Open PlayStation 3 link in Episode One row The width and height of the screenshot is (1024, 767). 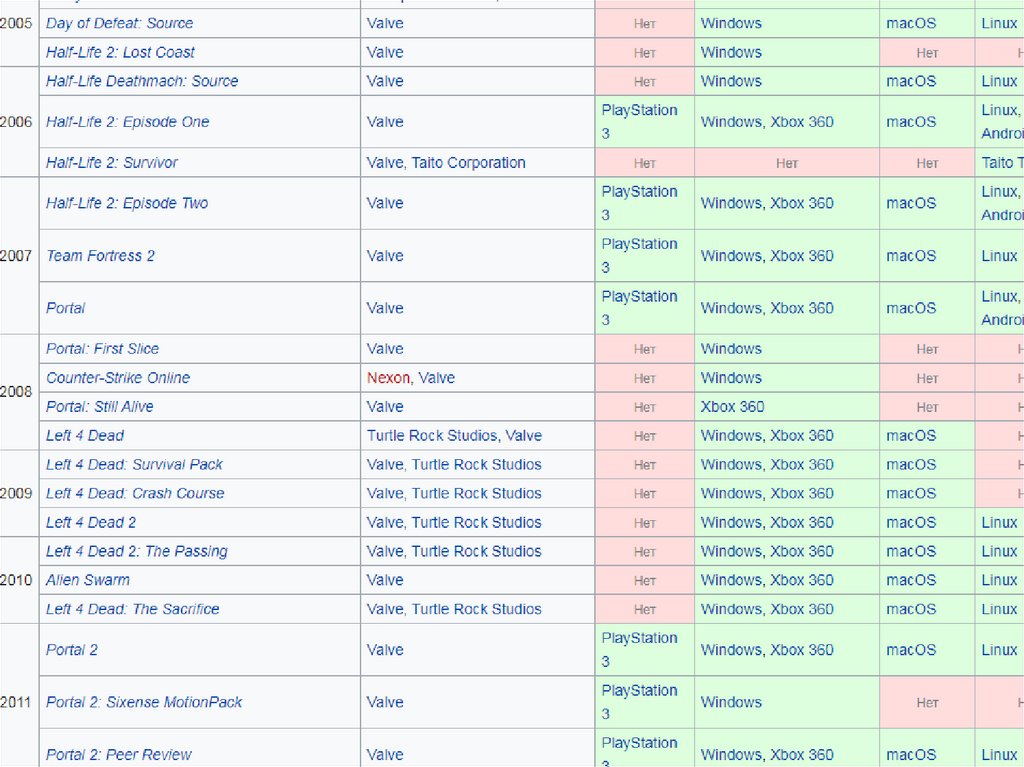point(639,122)
